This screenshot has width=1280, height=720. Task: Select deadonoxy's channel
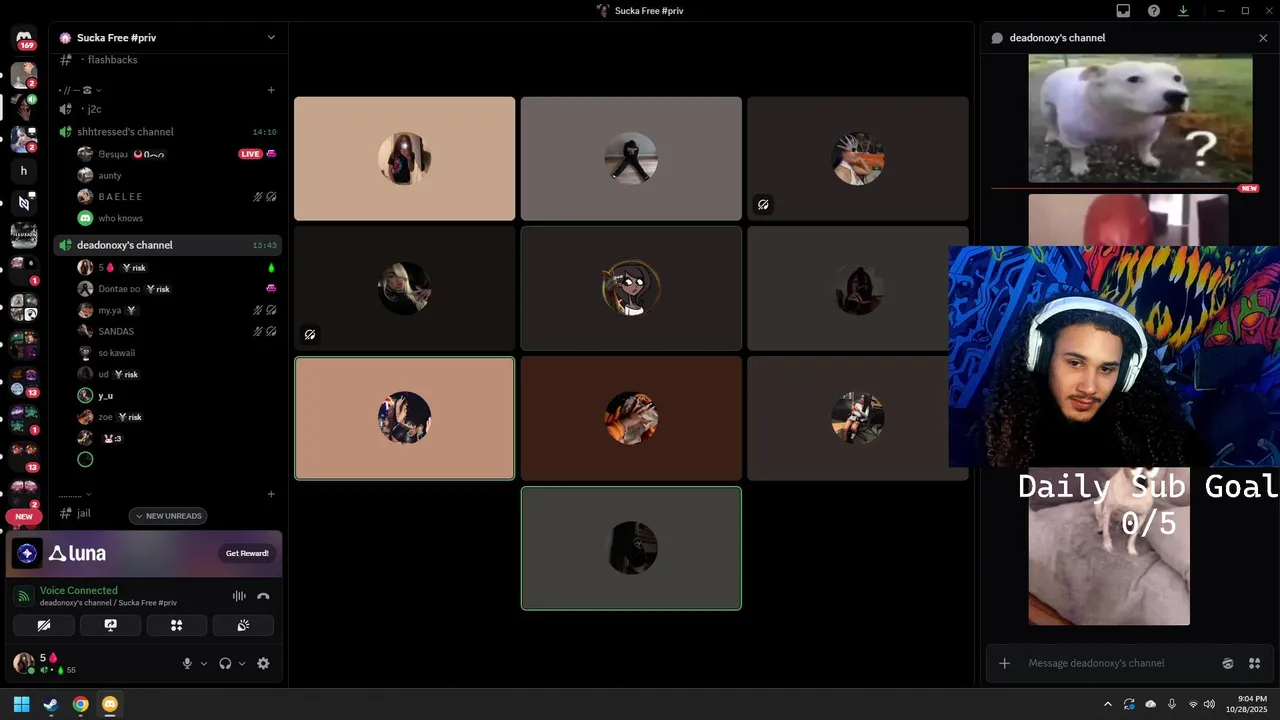[168, 245]
